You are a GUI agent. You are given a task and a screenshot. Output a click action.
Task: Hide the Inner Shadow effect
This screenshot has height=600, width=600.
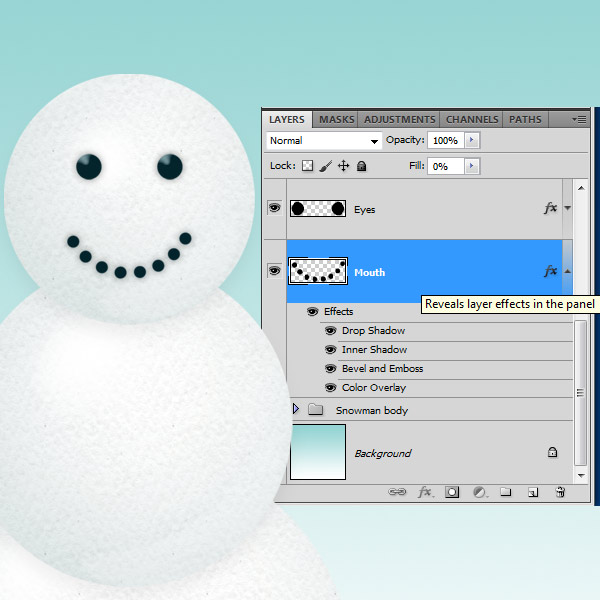[331, 349]
